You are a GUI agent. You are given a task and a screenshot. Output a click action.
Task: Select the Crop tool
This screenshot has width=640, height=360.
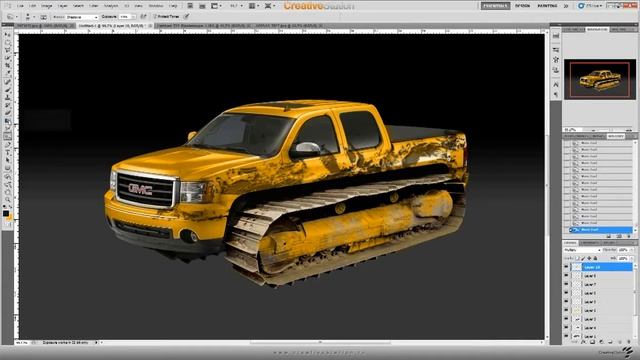[x=7, y=65]
